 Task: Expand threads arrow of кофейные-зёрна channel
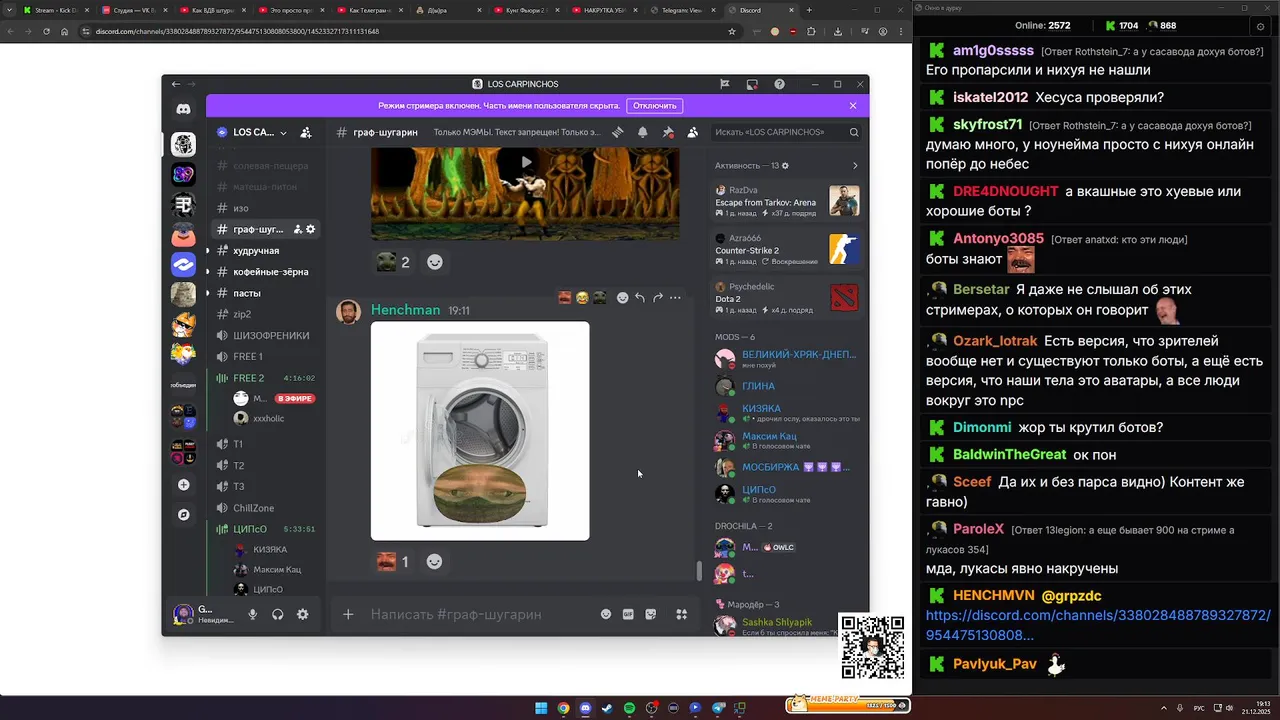tap(208, 272)
